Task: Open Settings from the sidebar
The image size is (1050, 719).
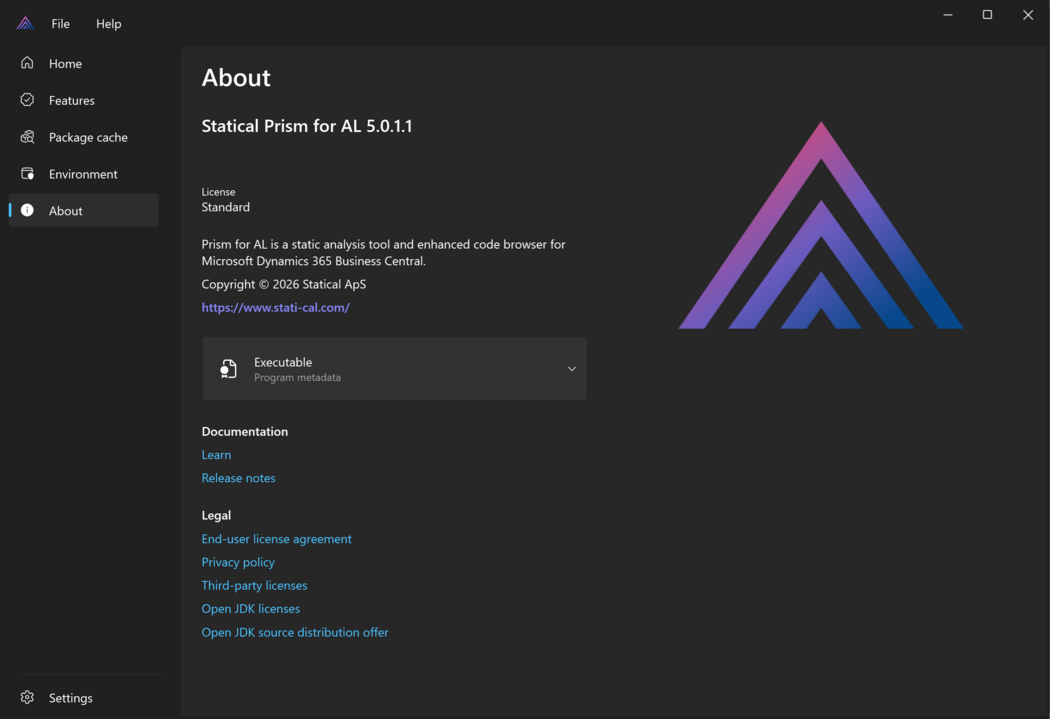Action: click(84, 698)
